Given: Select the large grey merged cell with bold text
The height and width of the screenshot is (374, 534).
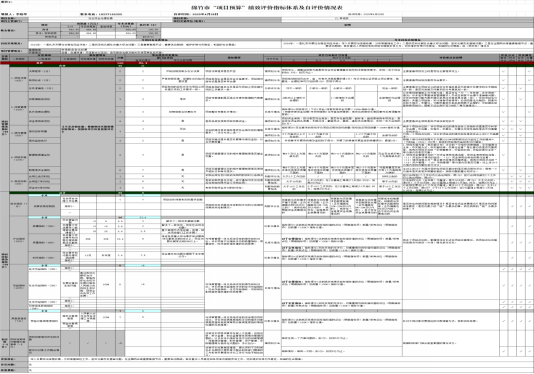Looking at the screenshot, I should click(x=88, y=129).
